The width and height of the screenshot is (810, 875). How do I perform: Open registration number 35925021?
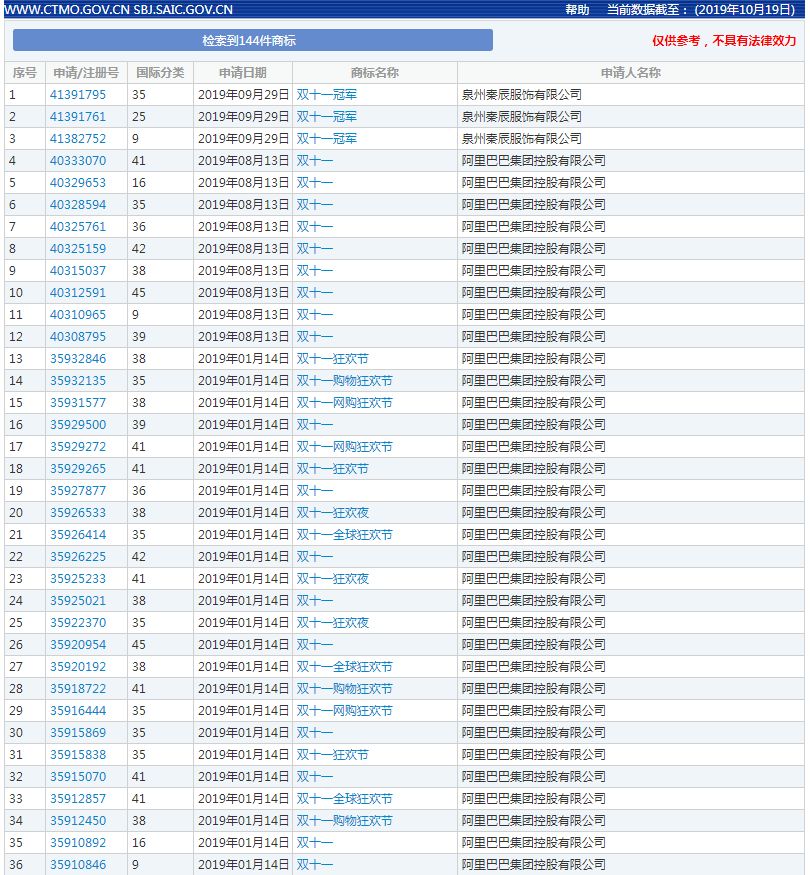coord(78,600)
